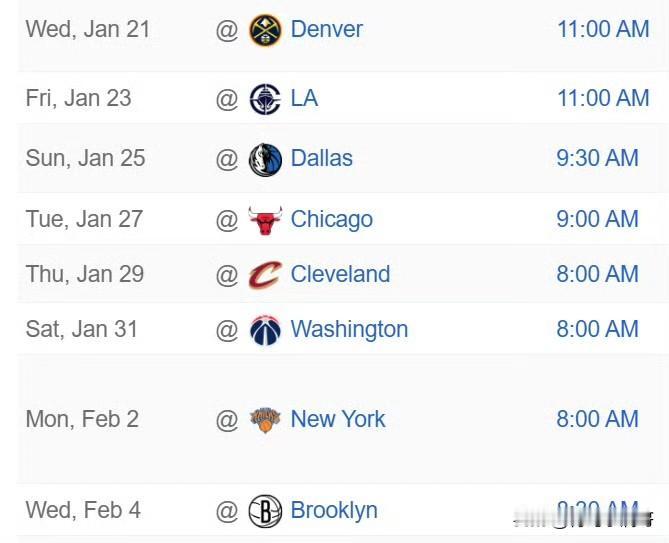The height and width of the screenshot is (543, 669).
Task: Open the Washington team link
Action: [349, 330]
